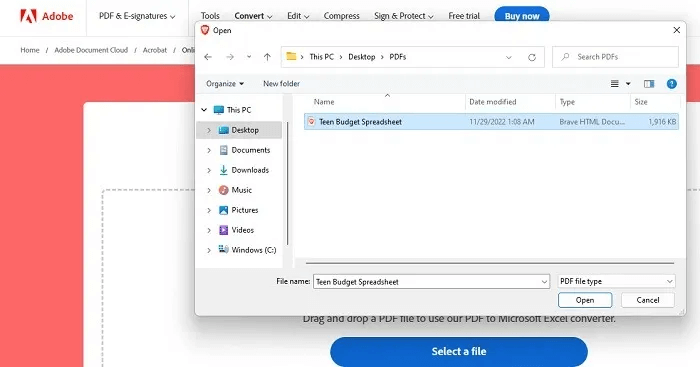The width and height of the screenshot is (700, 367).
Task: Select the Teen Budget Spreadsheet file row
Action: (x=491, y=121)
